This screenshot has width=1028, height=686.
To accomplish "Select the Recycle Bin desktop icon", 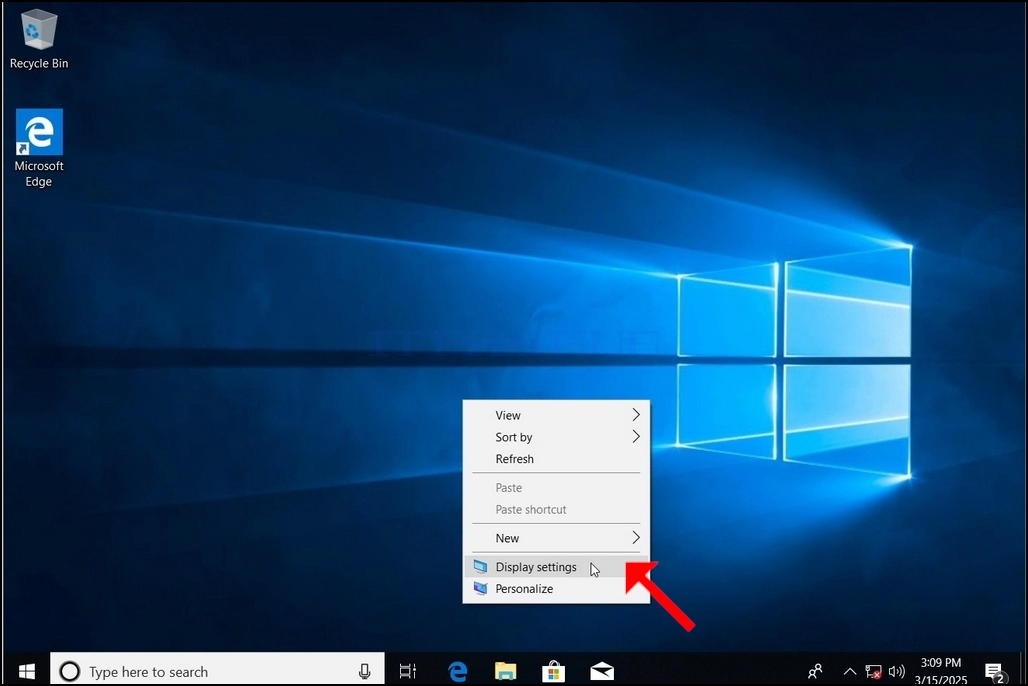I will 39,39.
